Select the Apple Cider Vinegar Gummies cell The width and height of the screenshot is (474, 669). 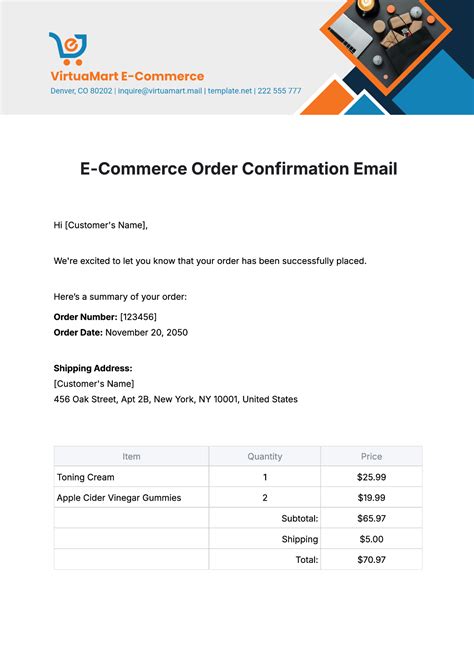pos(131,497)
